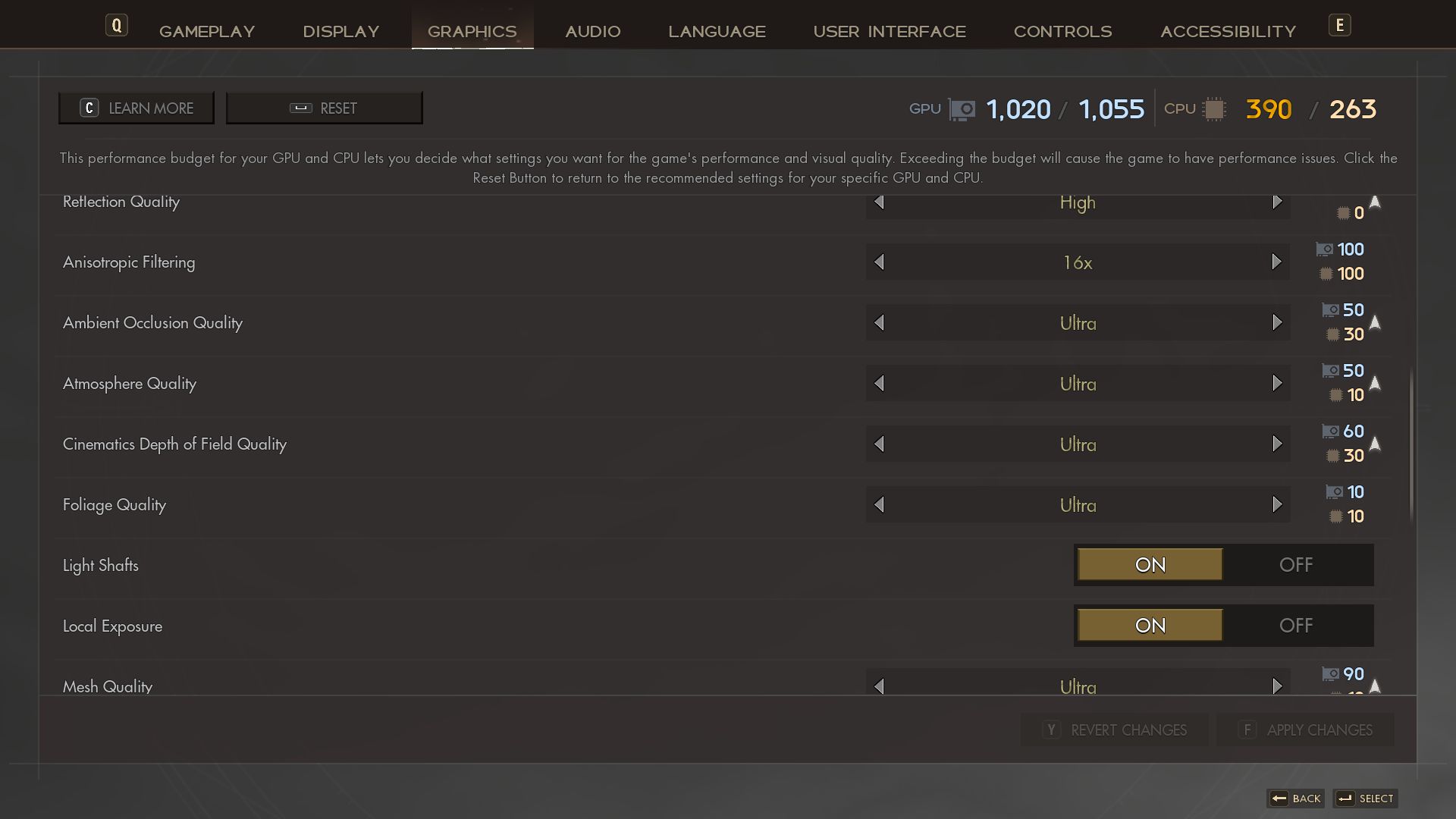Click the GPU budget icon in header
The image size is (1456, 819).
962,110
